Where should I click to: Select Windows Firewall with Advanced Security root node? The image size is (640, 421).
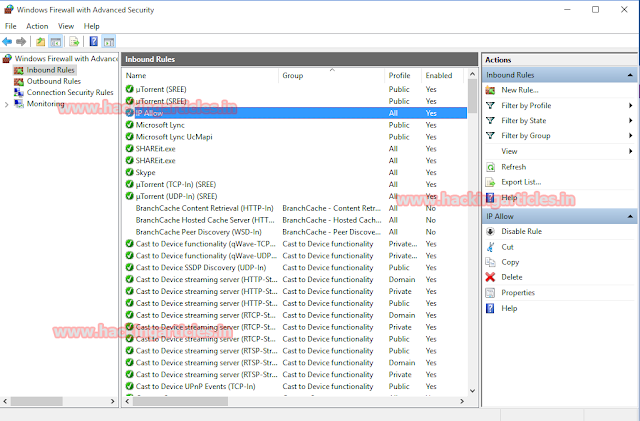pyautogui.click(x=66, y=59)
